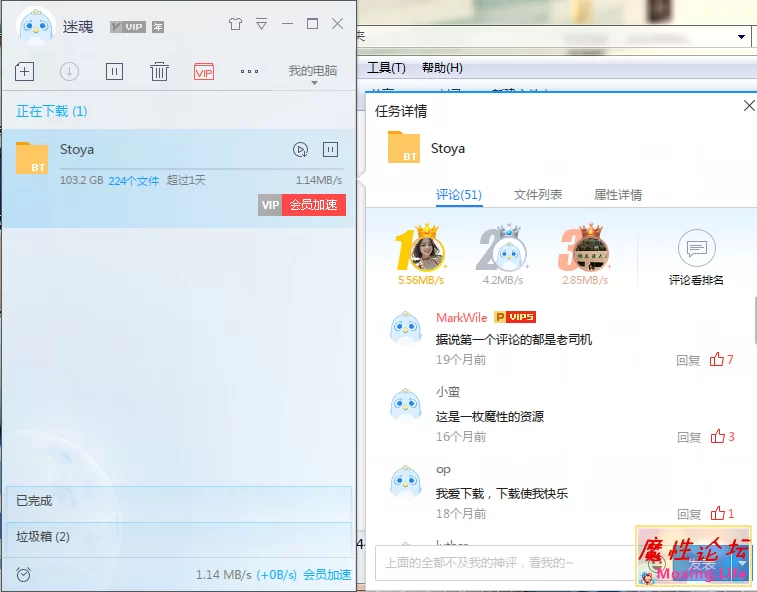Click comment text 这是一枚魔性的资源
This screenshot has width=757, height=592.
click(490, 416)
